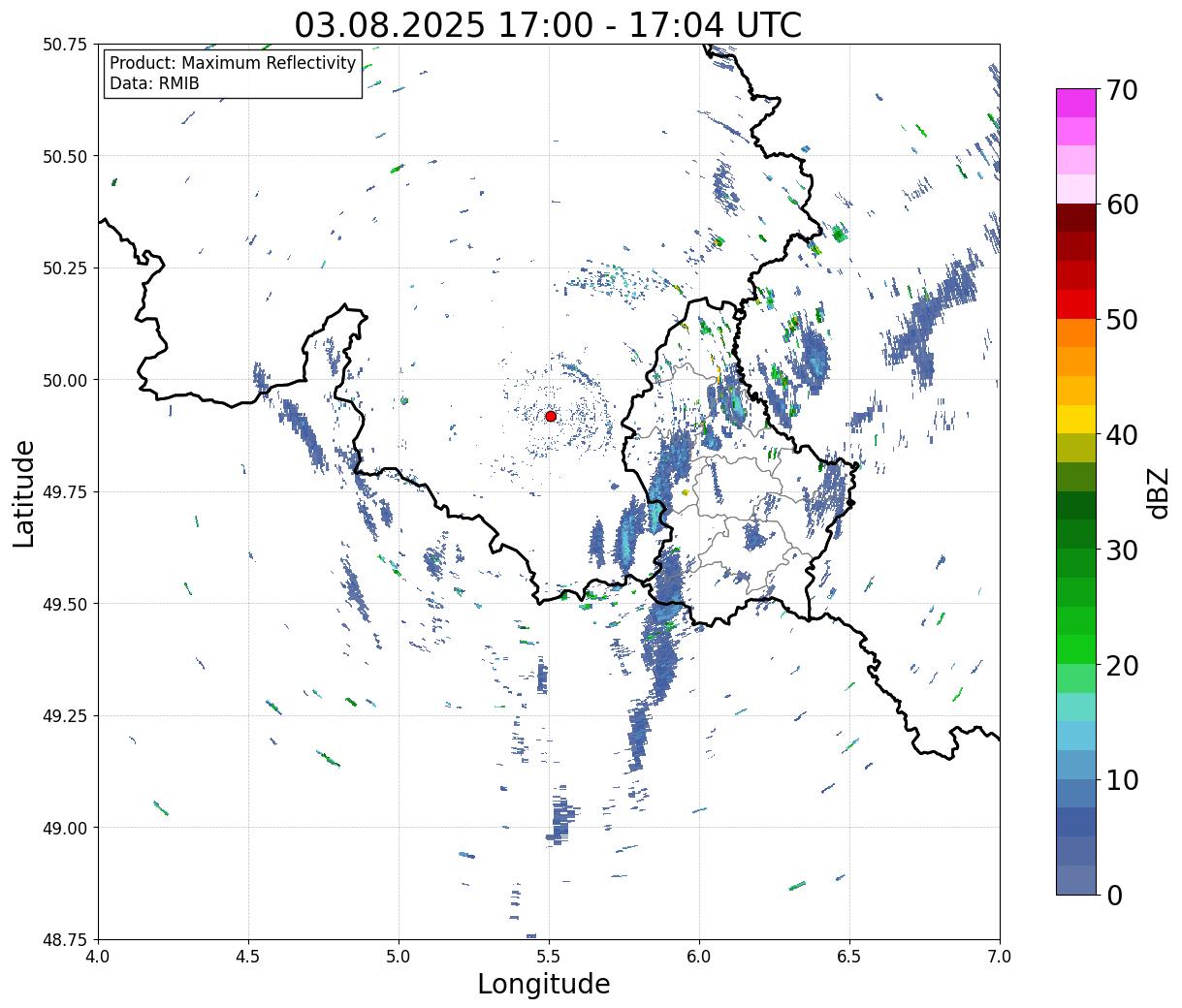Click the latitude tick label 49.00
Image resolution: width=1182 pixels, height=1008 pixels.
tap(65, 828)
